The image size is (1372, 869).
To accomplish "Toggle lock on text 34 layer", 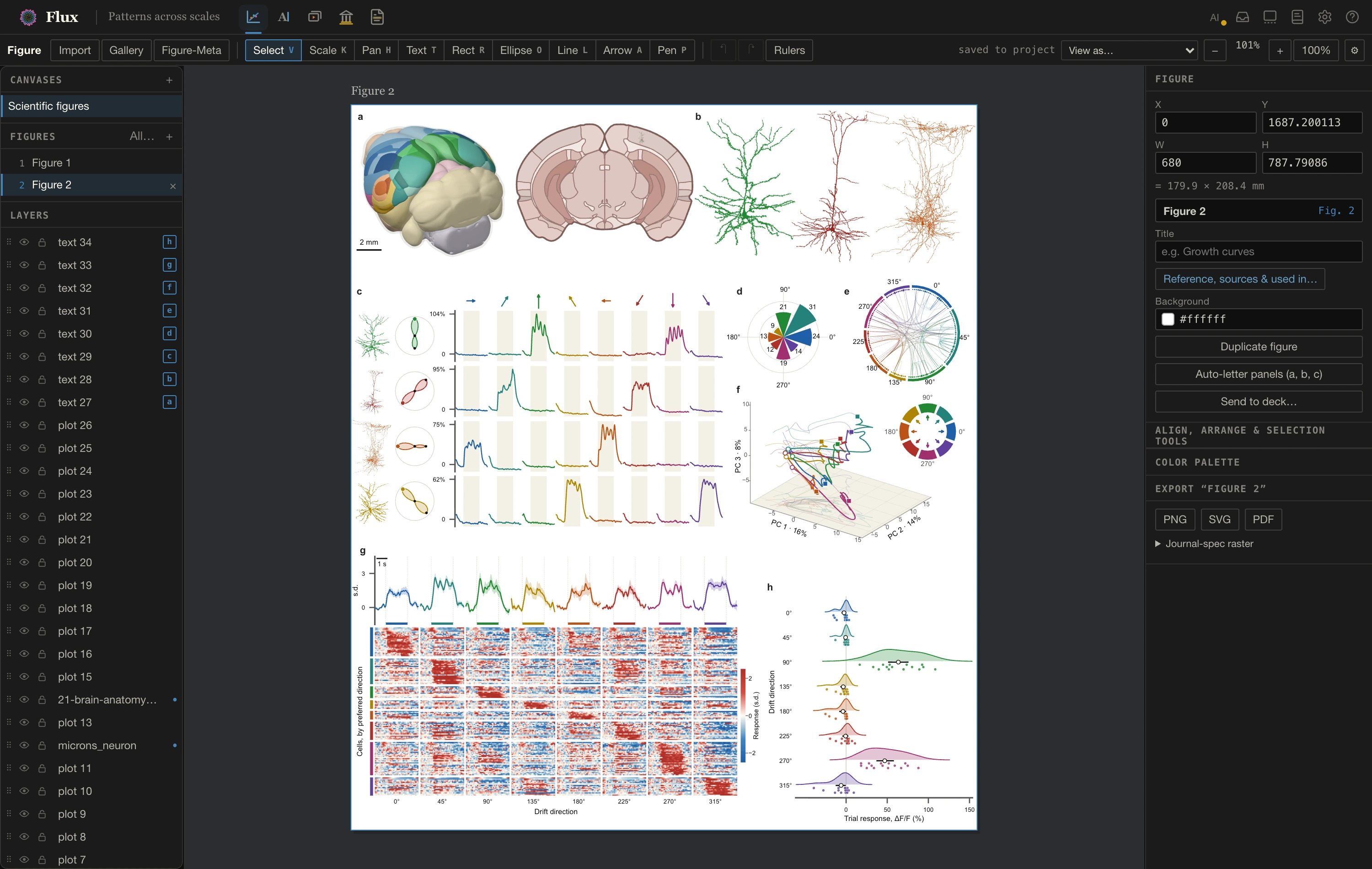I will [x=42, y=242].
